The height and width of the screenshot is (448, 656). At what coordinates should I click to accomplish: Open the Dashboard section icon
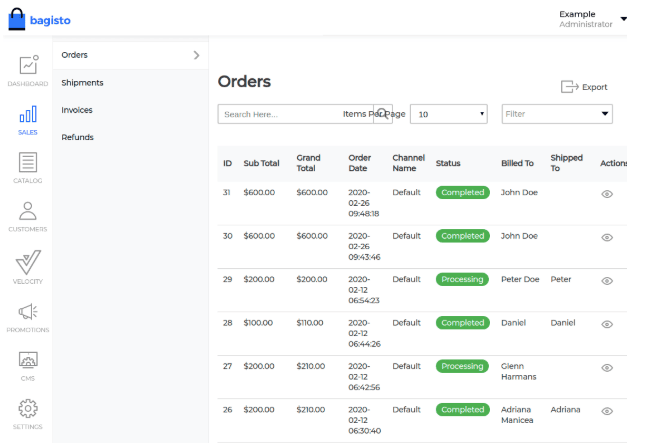pos(28,65)
